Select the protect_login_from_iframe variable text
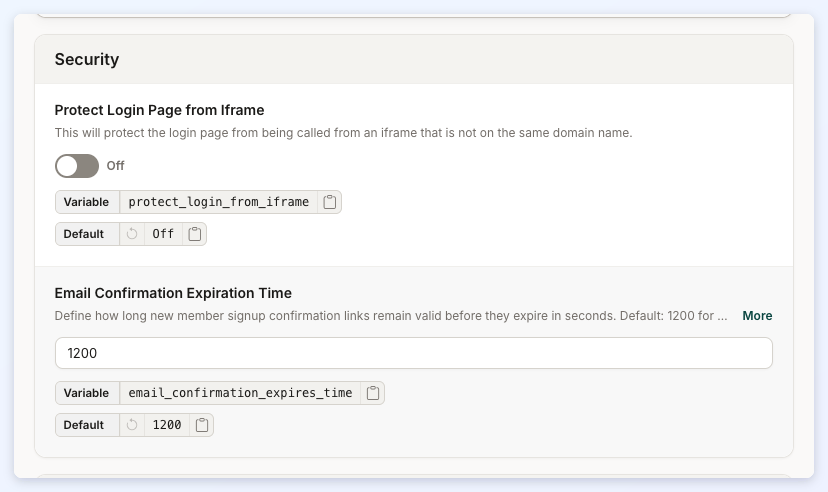This screenshot has width=828, height=492. 219,202
